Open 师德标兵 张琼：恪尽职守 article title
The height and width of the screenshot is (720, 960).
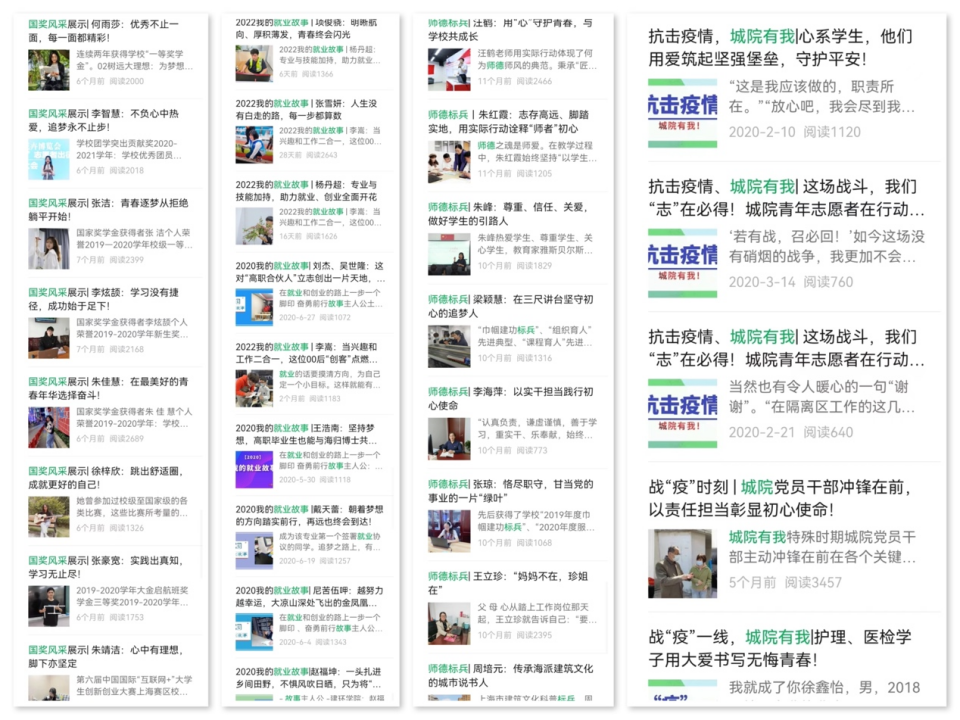511,491
